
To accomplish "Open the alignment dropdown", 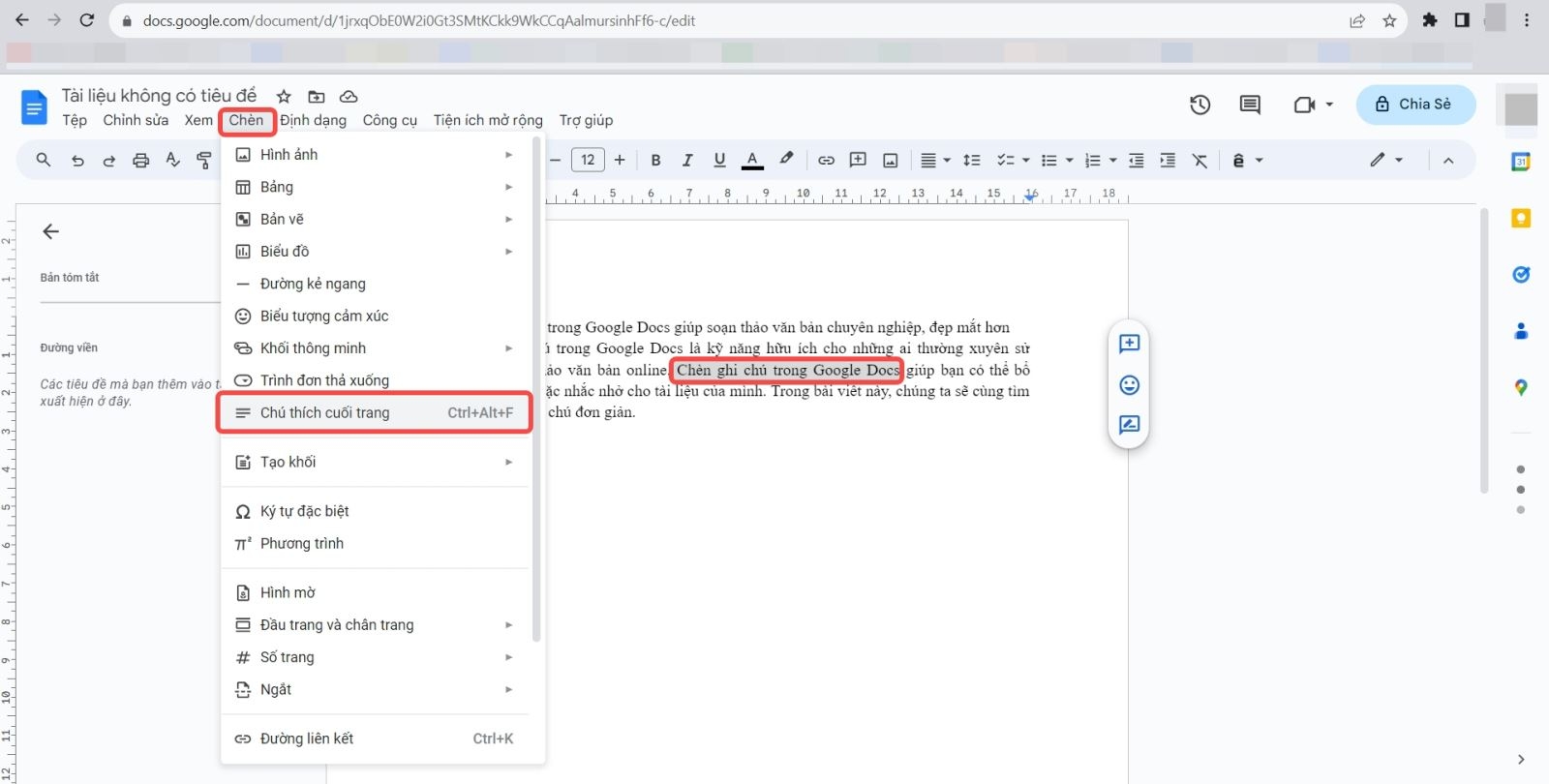I will coord(935,161).
